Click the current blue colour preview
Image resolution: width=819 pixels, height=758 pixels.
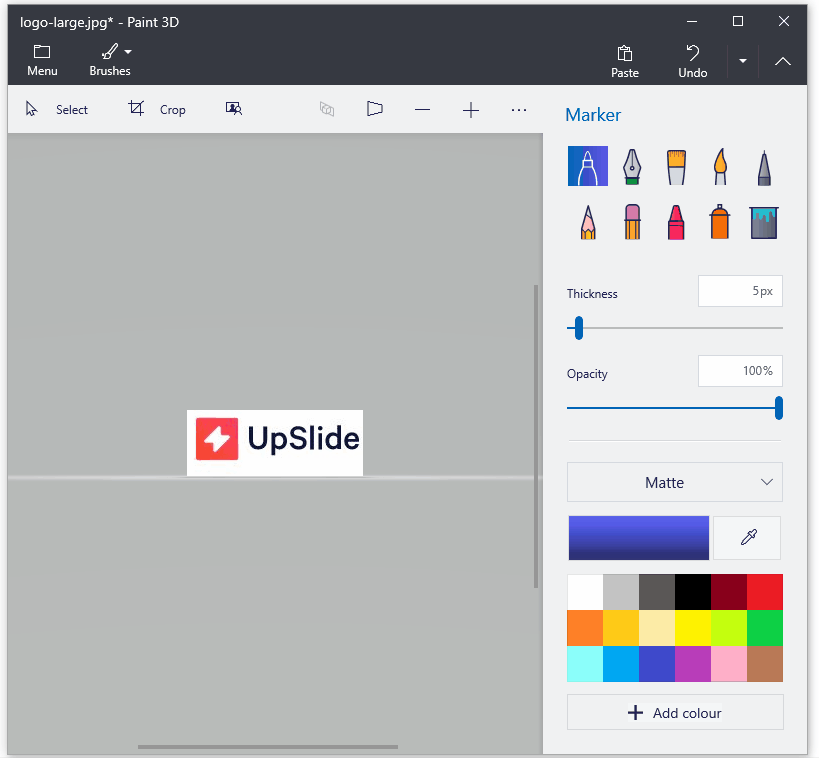(639, 538)
